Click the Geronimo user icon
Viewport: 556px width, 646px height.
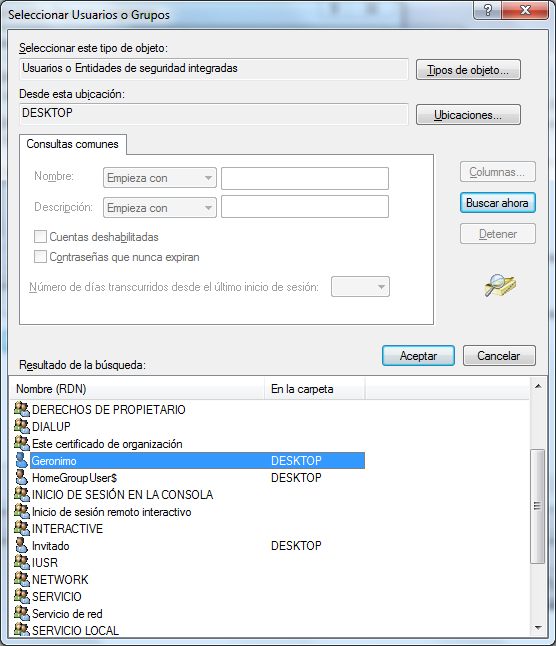21,460
